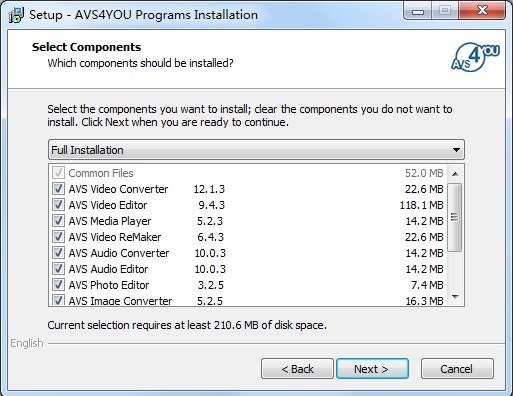Viewport: 513px width, 396px height.
Task: Deselect the AVS Video ReMaker component
Action: (x=58, y=237)
